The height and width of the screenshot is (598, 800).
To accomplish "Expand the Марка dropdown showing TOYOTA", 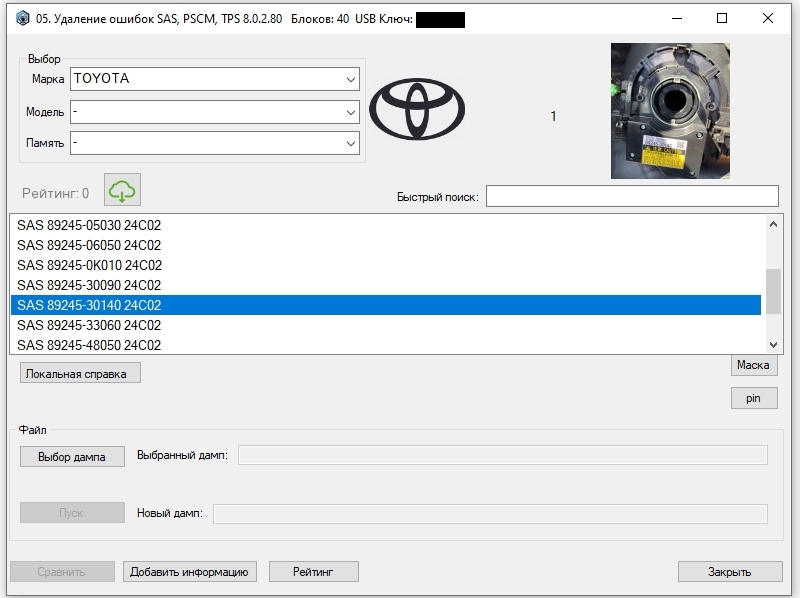I will (x=215, y=79).
